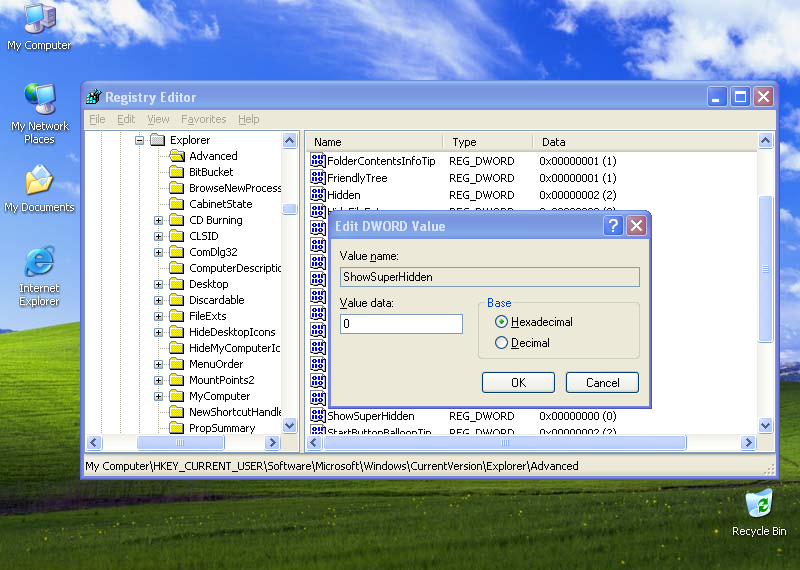
Task: Open the Favorites menu
Action: (204, 119)
